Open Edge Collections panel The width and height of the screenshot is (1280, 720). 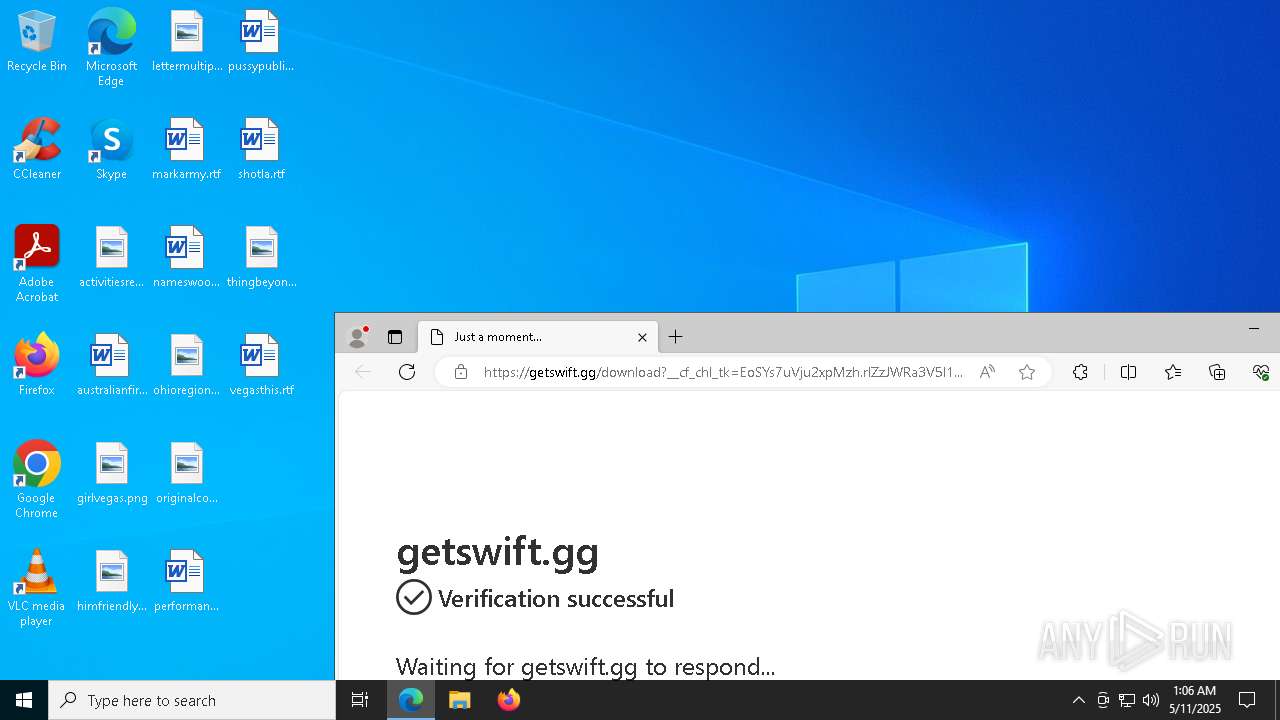(x=1217, y=372)
